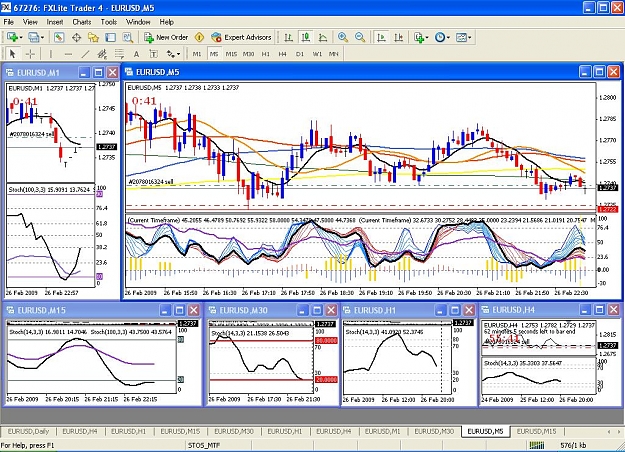This screenshot has height=452, width=625.
Task: Click the yellow diamond info icon
Action: coord(199,37)
